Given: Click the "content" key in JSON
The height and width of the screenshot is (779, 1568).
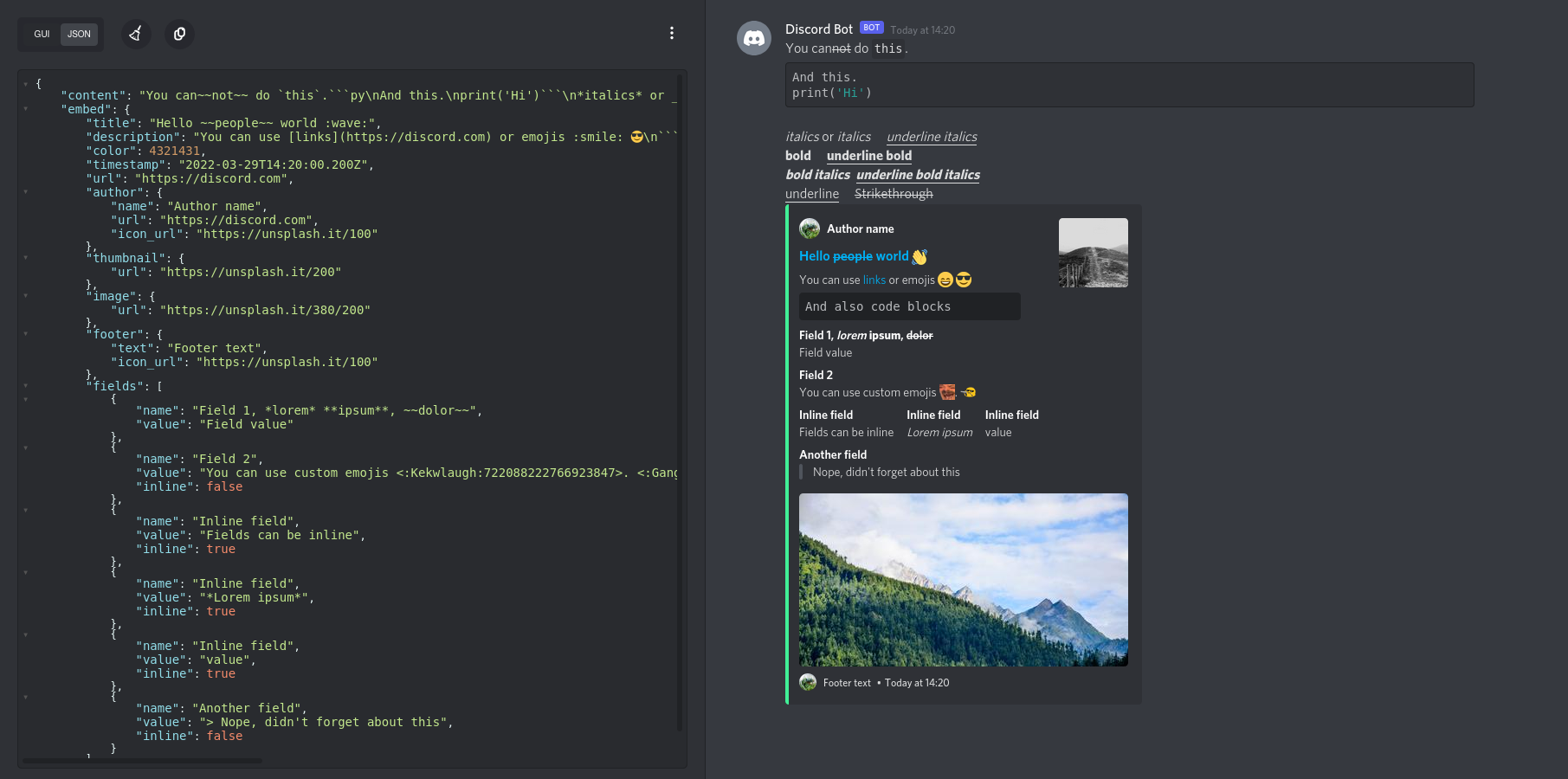Looking at the screenshot, I should click(94, 95).
